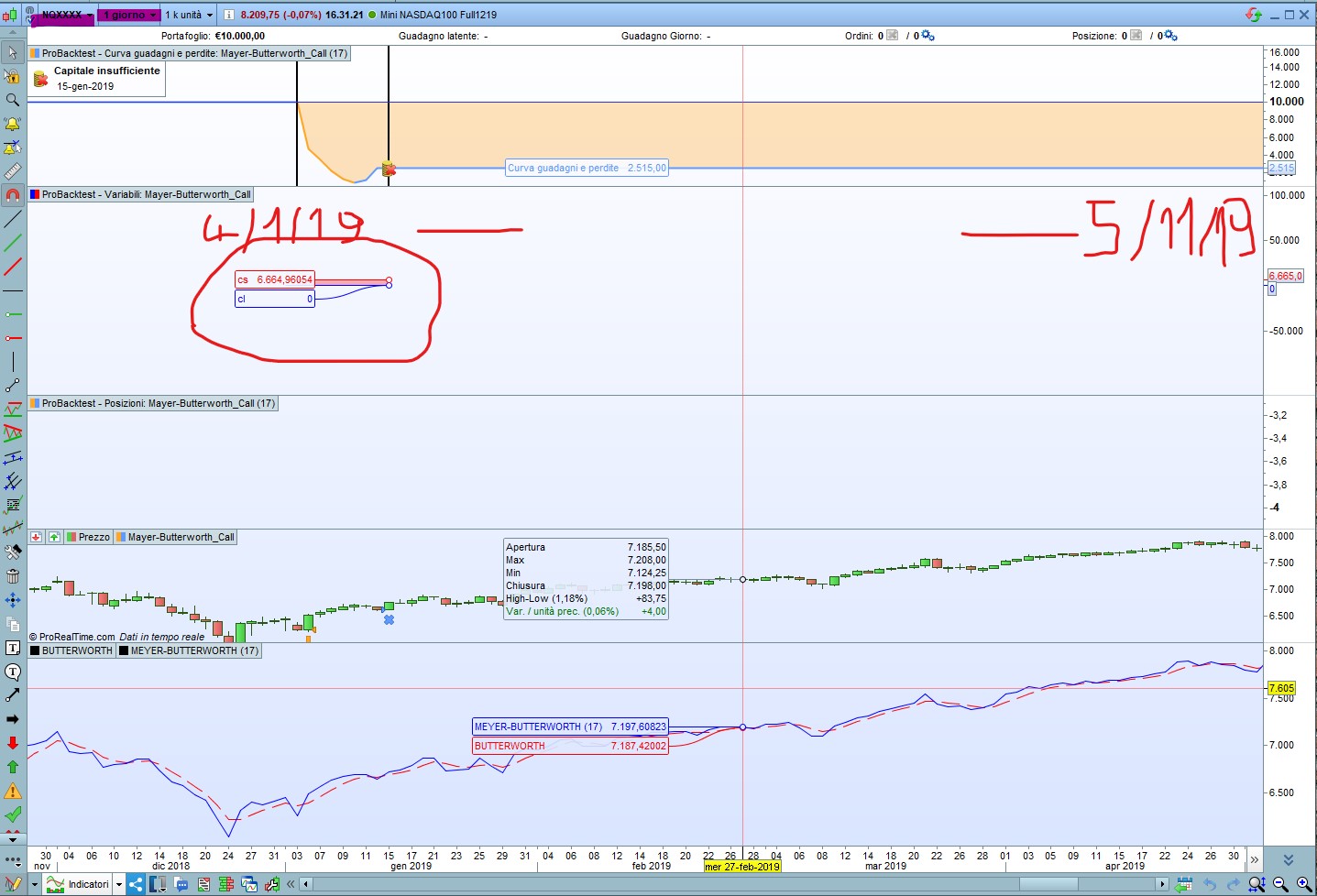Screen dimensions: 1317x896
Task: Toggle the red magnet snap tool
Action: (13, 195)
